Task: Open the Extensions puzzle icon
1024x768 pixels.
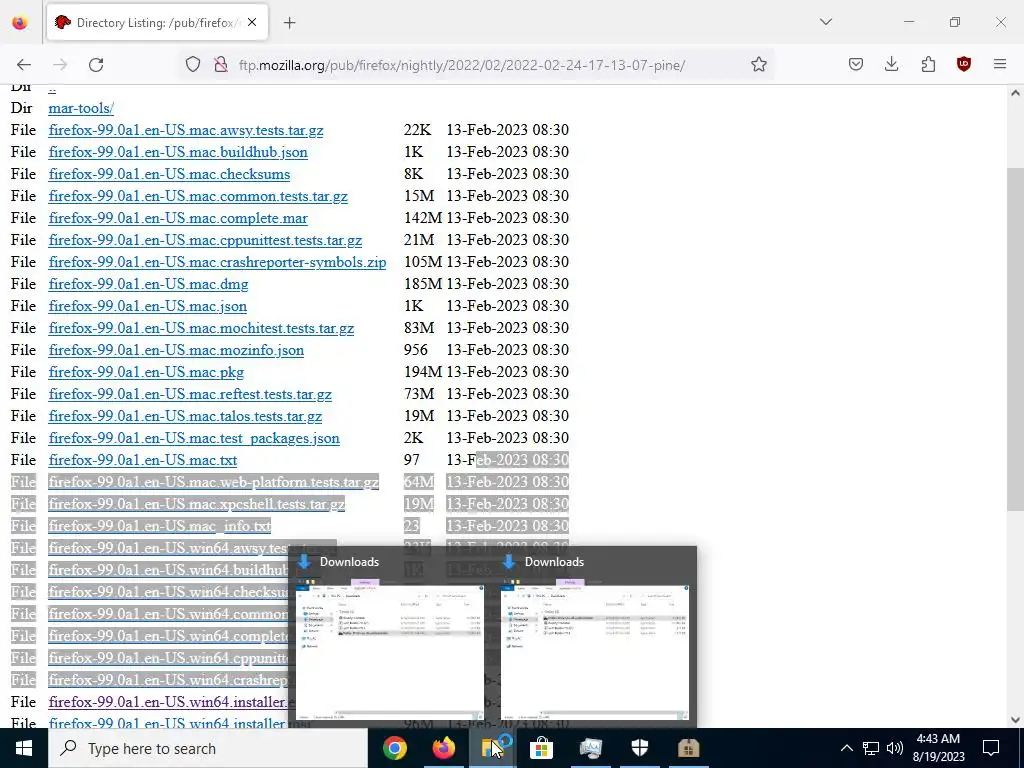Action: click(x=928, y=64)
